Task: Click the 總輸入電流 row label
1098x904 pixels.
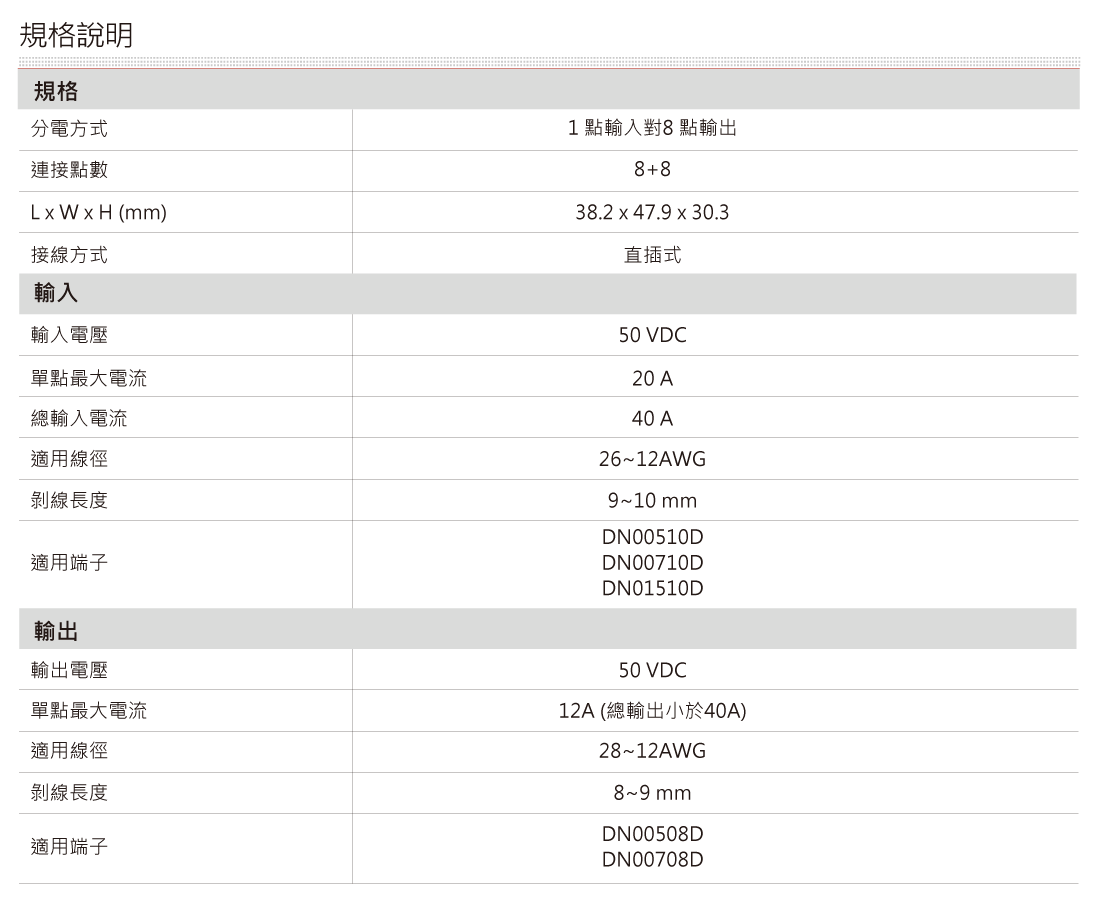Action: point(79,419)
